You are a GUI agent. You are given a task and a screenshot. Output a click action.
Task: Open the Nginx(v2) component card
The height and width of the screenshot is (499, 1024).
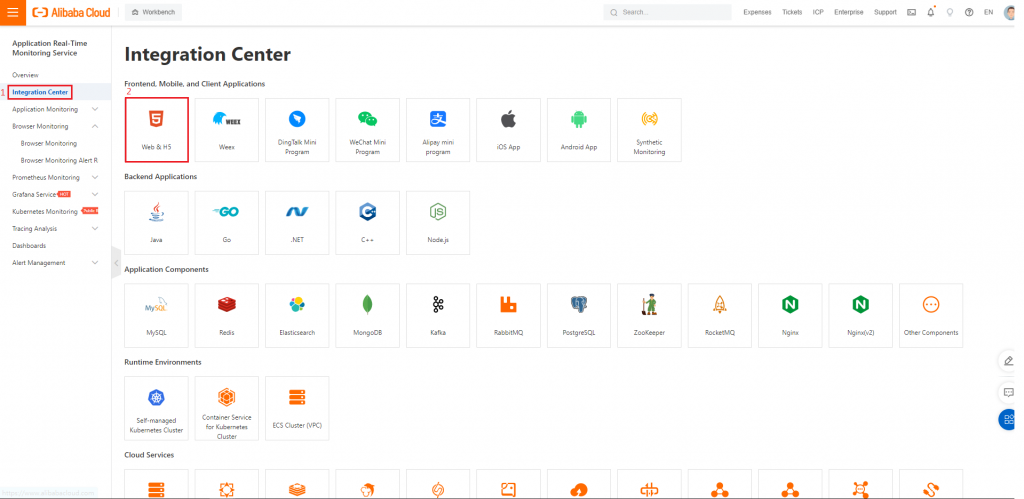pos(861,315)
